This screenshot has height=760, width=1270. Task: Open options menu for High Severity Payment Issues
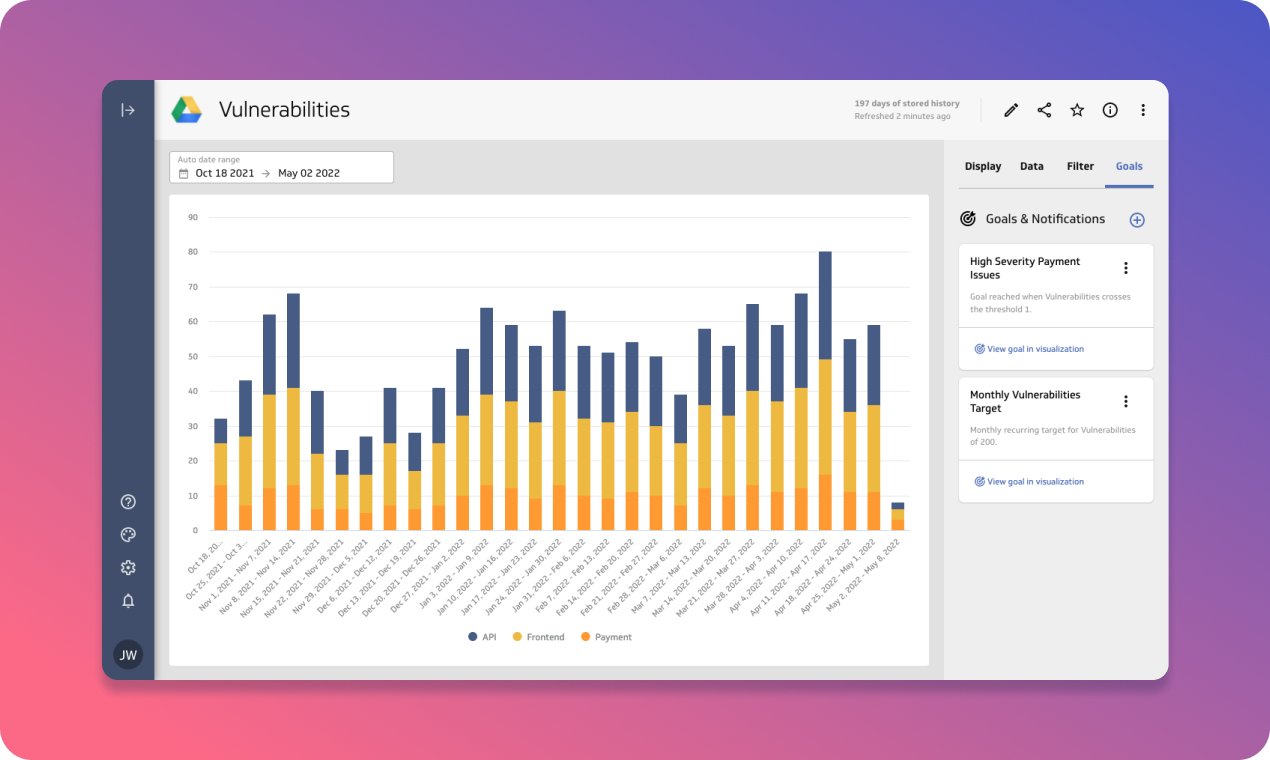coord(1125,267)
